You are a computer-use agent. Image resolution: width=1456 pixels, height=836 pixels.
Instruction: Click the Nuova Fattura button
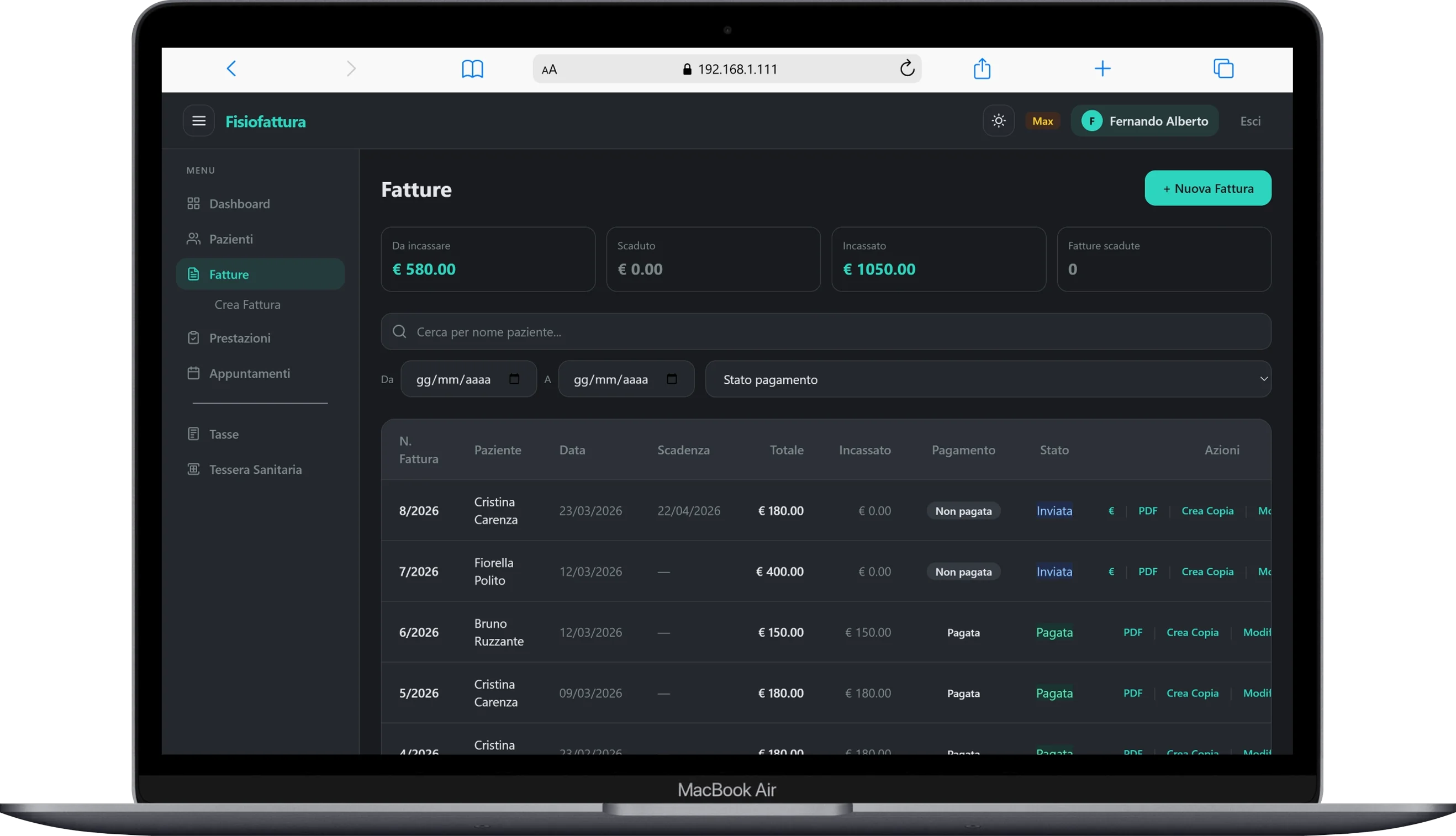(x=1208, y=188)
